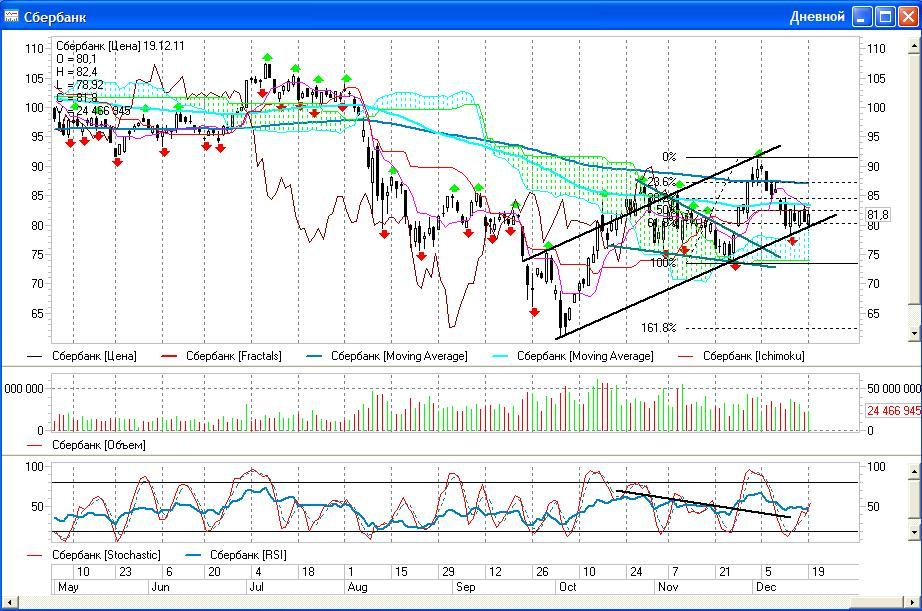Select dark blue 'Сбербанк [Moving Average]' legend entry
Screen dimensions: 922x611
pyautogui.click(x=387, y=356)
